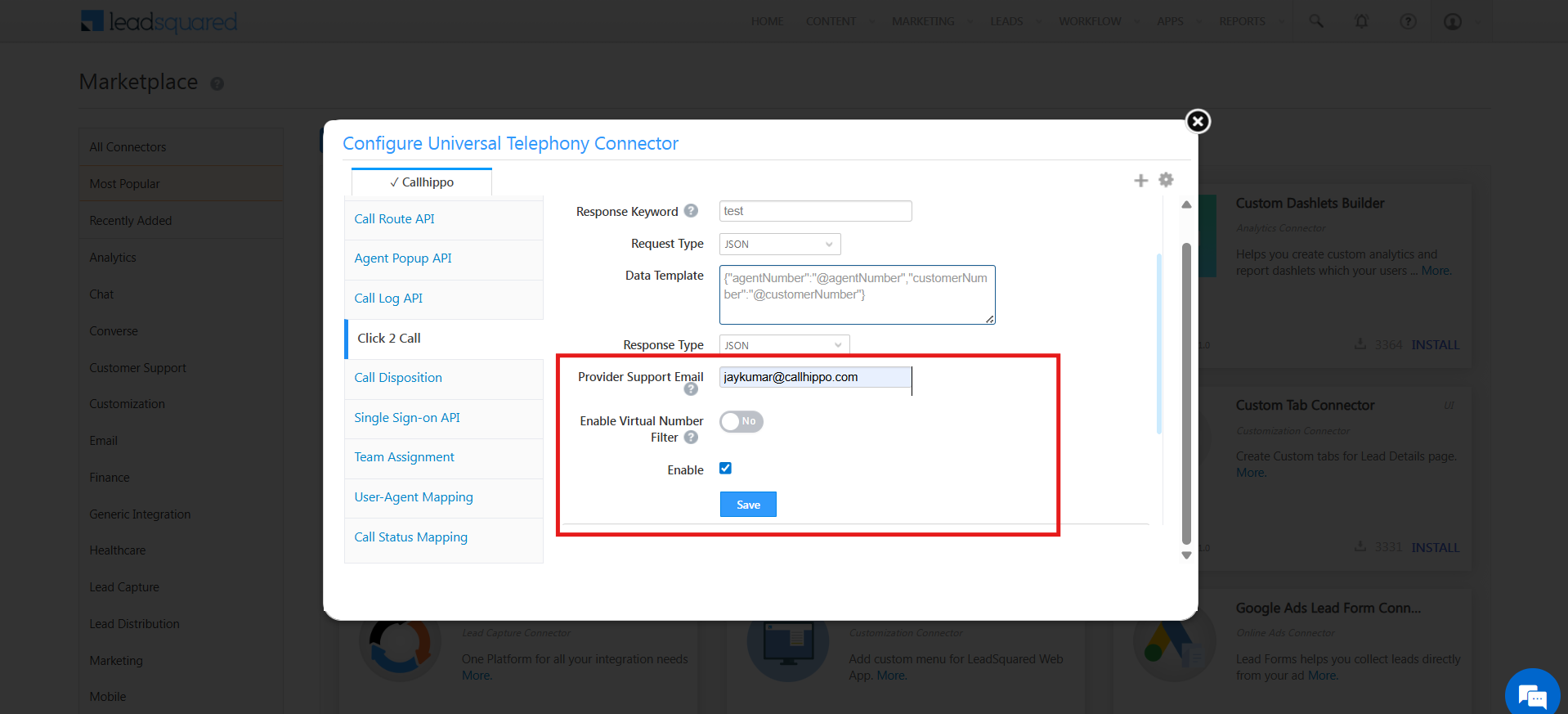Open the User-Agent Mapping section
Viewport: 1568px width, 714px height.
pos(444,497)
